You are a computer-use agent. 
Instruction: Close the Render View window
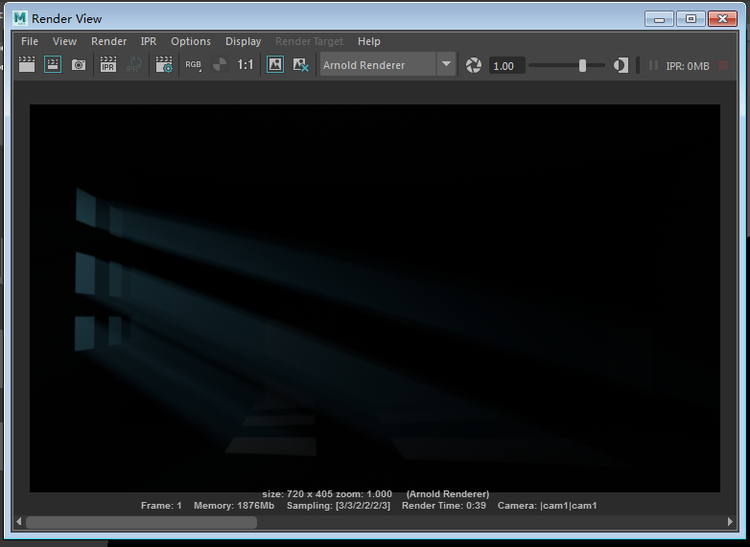(x=723, y=19)
